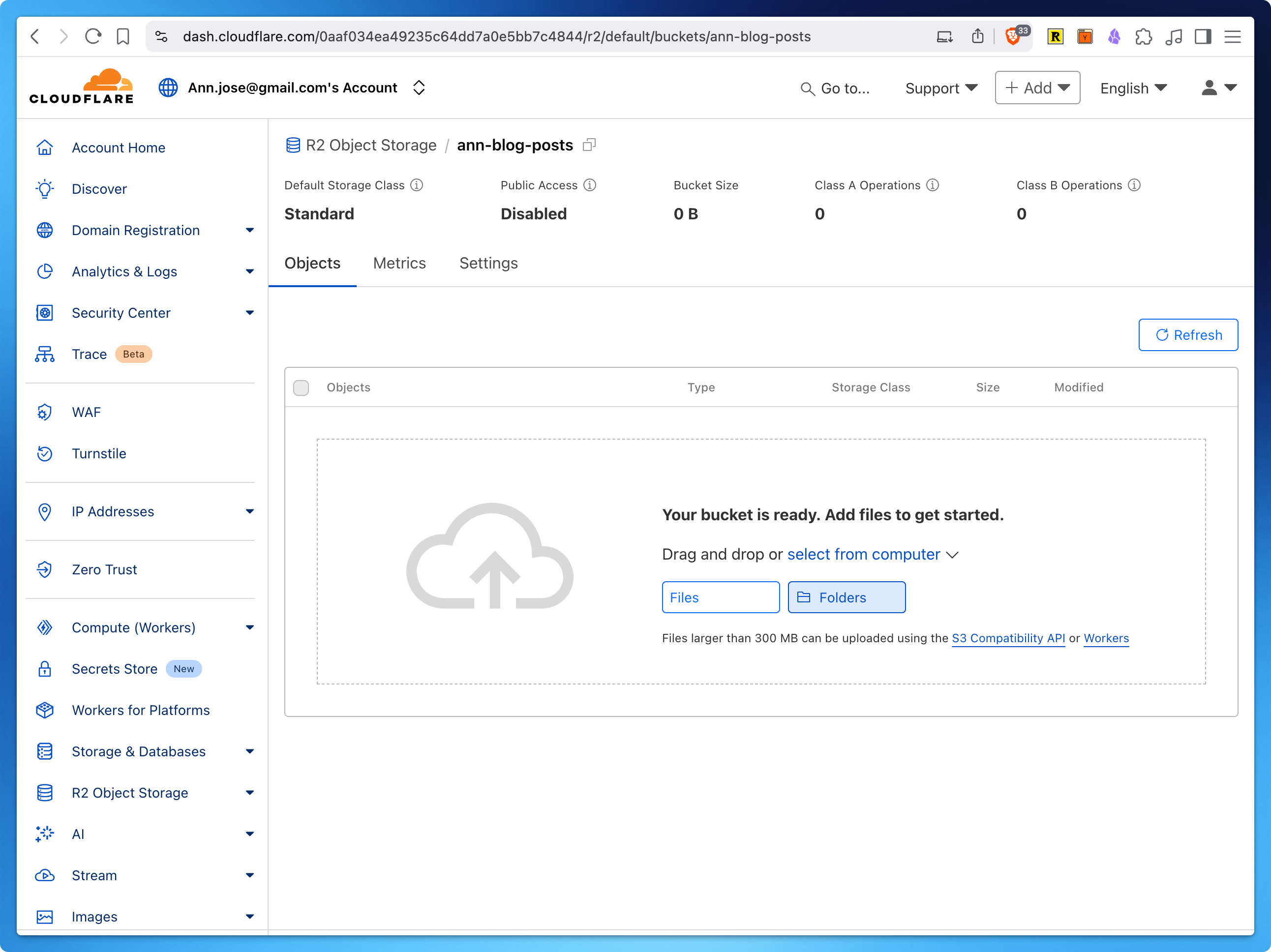Switch to the Metrics tab
This screenshot has height=952, width=1271.
point(399,263)
